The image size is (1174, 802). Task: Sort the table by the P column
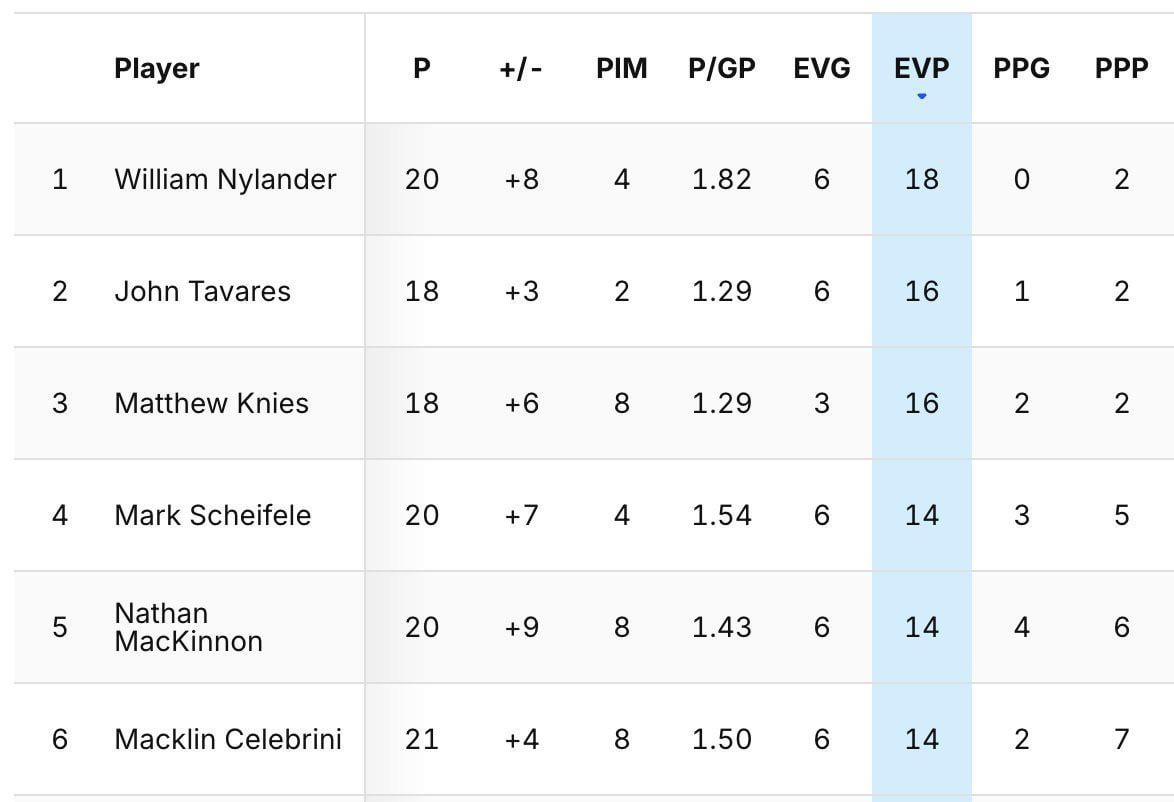423,68
